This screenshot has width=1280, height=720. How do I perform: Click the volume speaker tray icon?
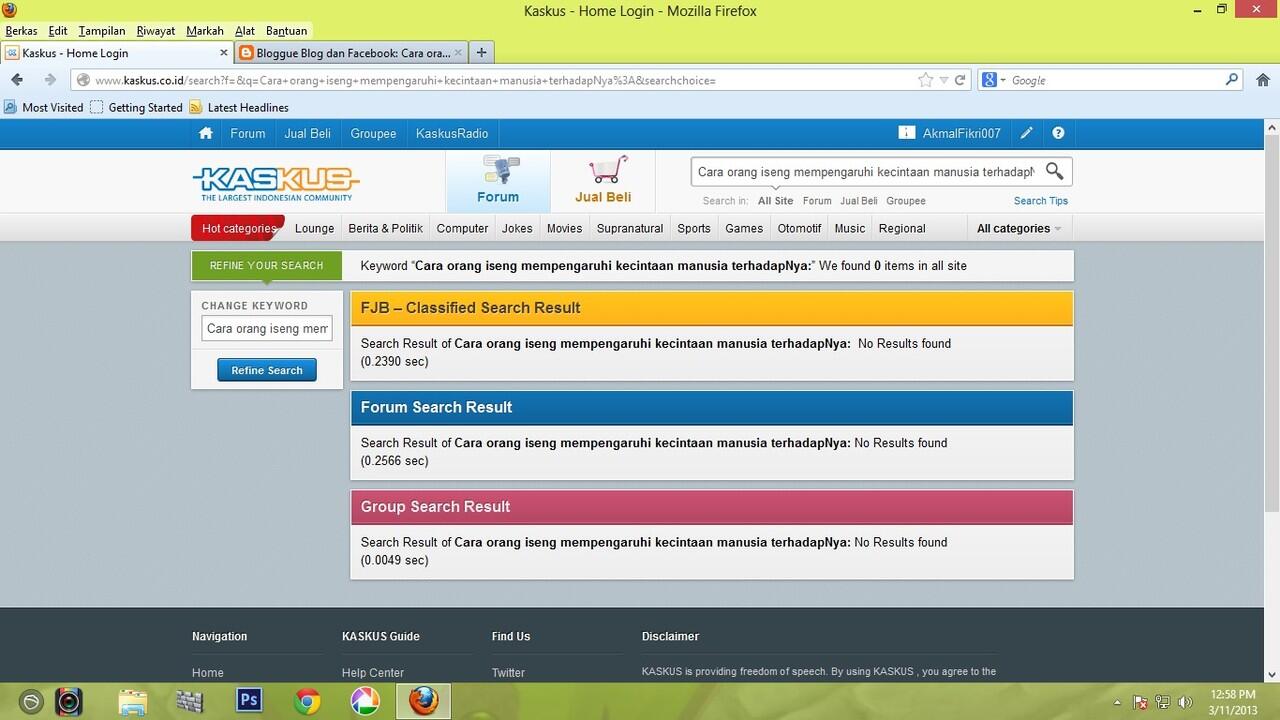pyautogui.click(x=1186, y=702)
